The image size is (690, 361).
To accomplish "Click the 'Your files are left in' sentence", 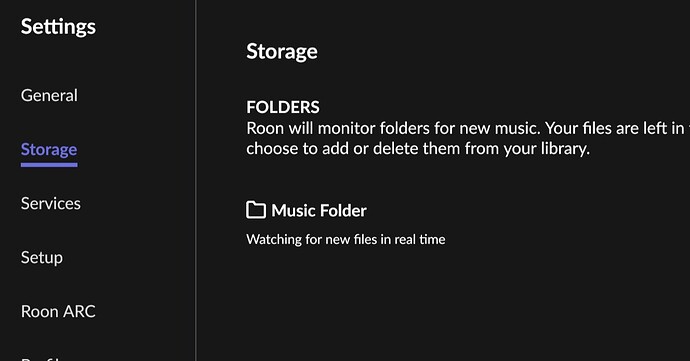I will 617,128.
